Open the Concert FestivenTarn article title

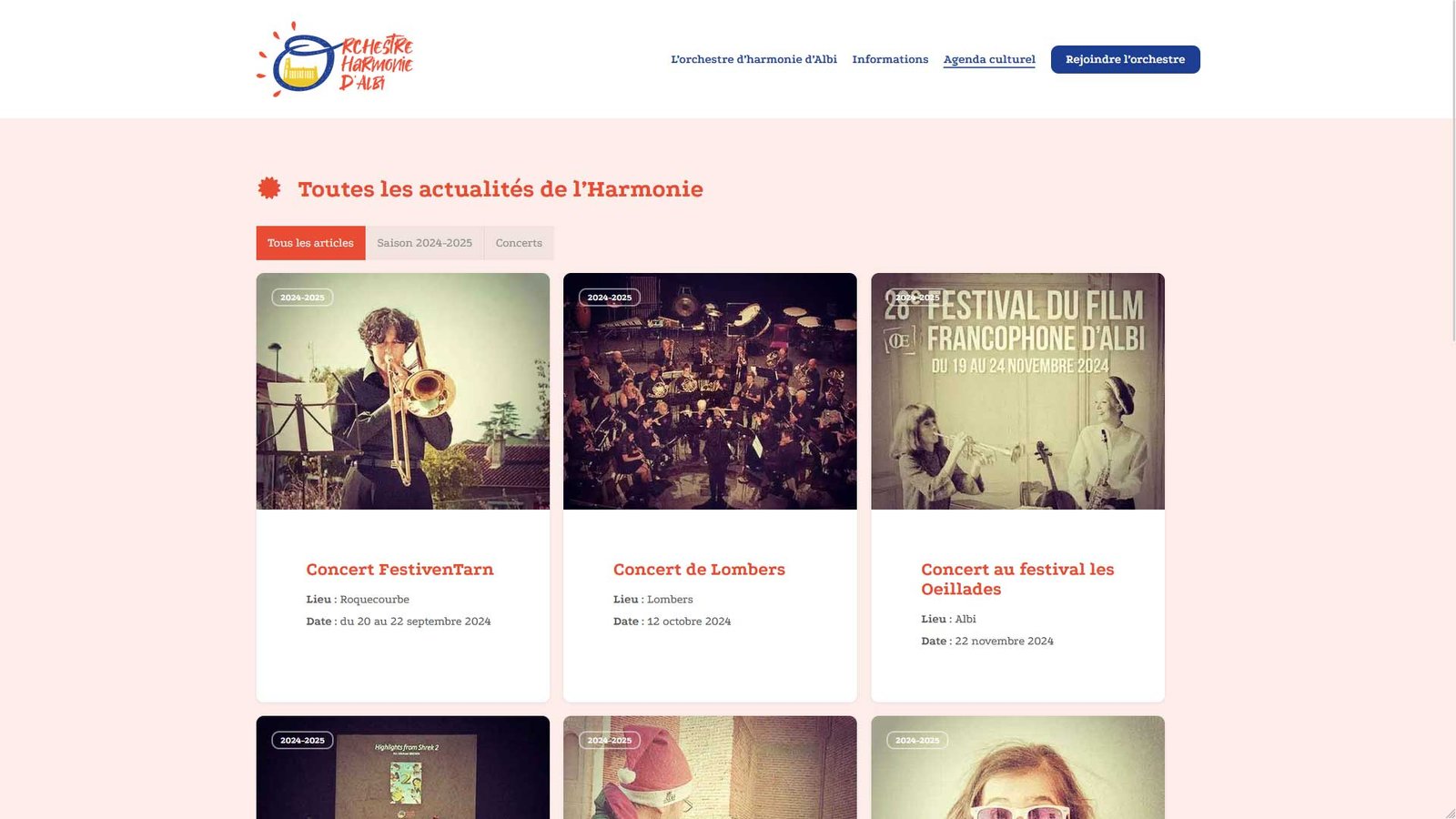(399, 570)
